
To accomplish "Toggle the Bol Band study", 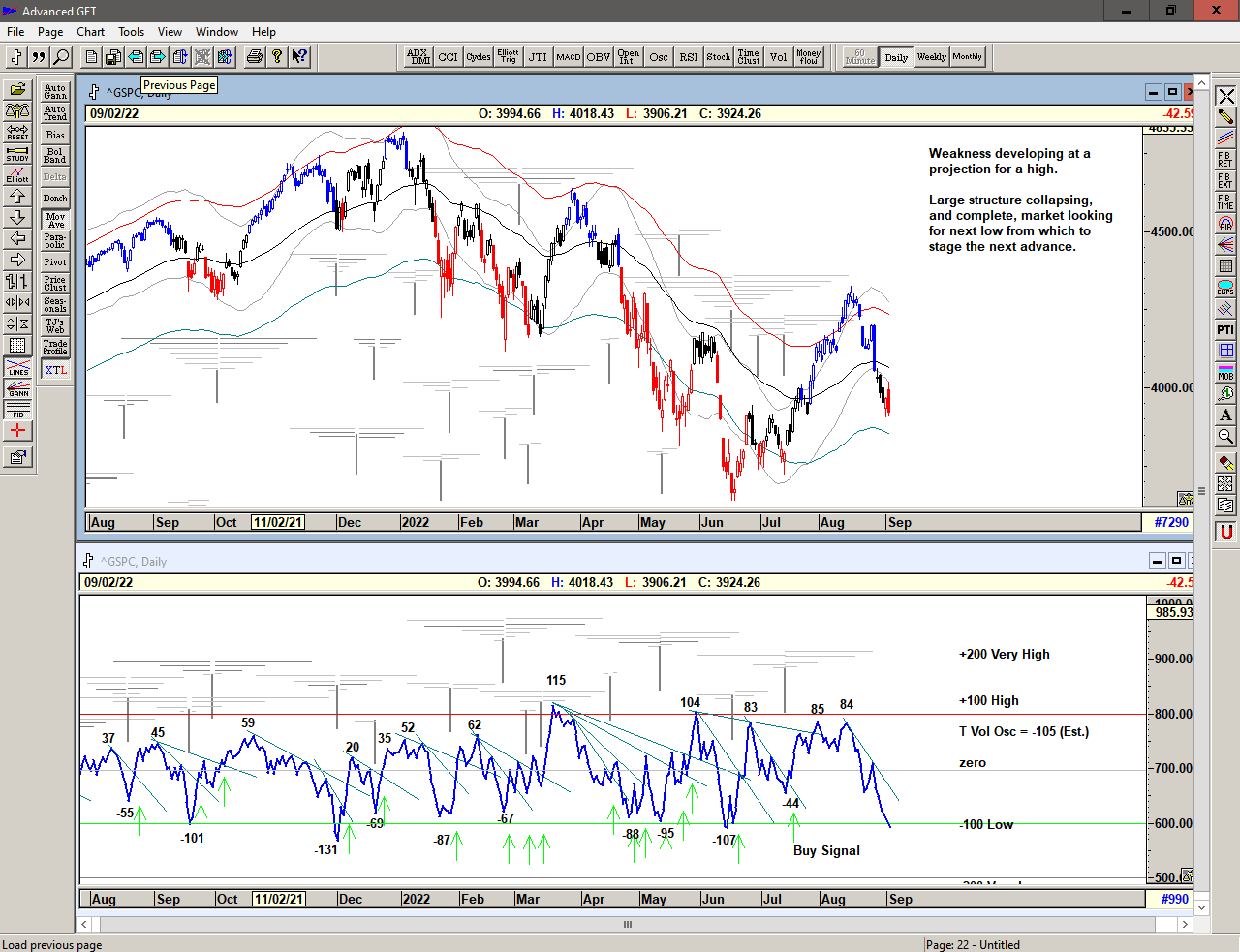I will click(x=55, y=156).
